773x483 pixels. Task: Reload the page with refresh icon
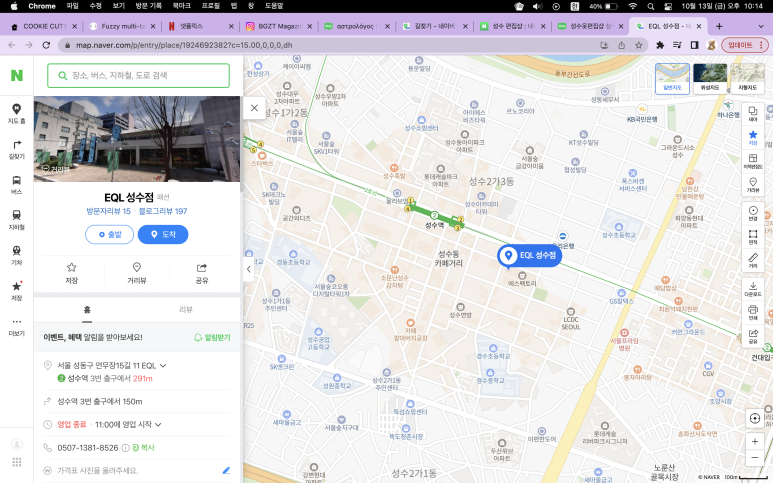46,45
